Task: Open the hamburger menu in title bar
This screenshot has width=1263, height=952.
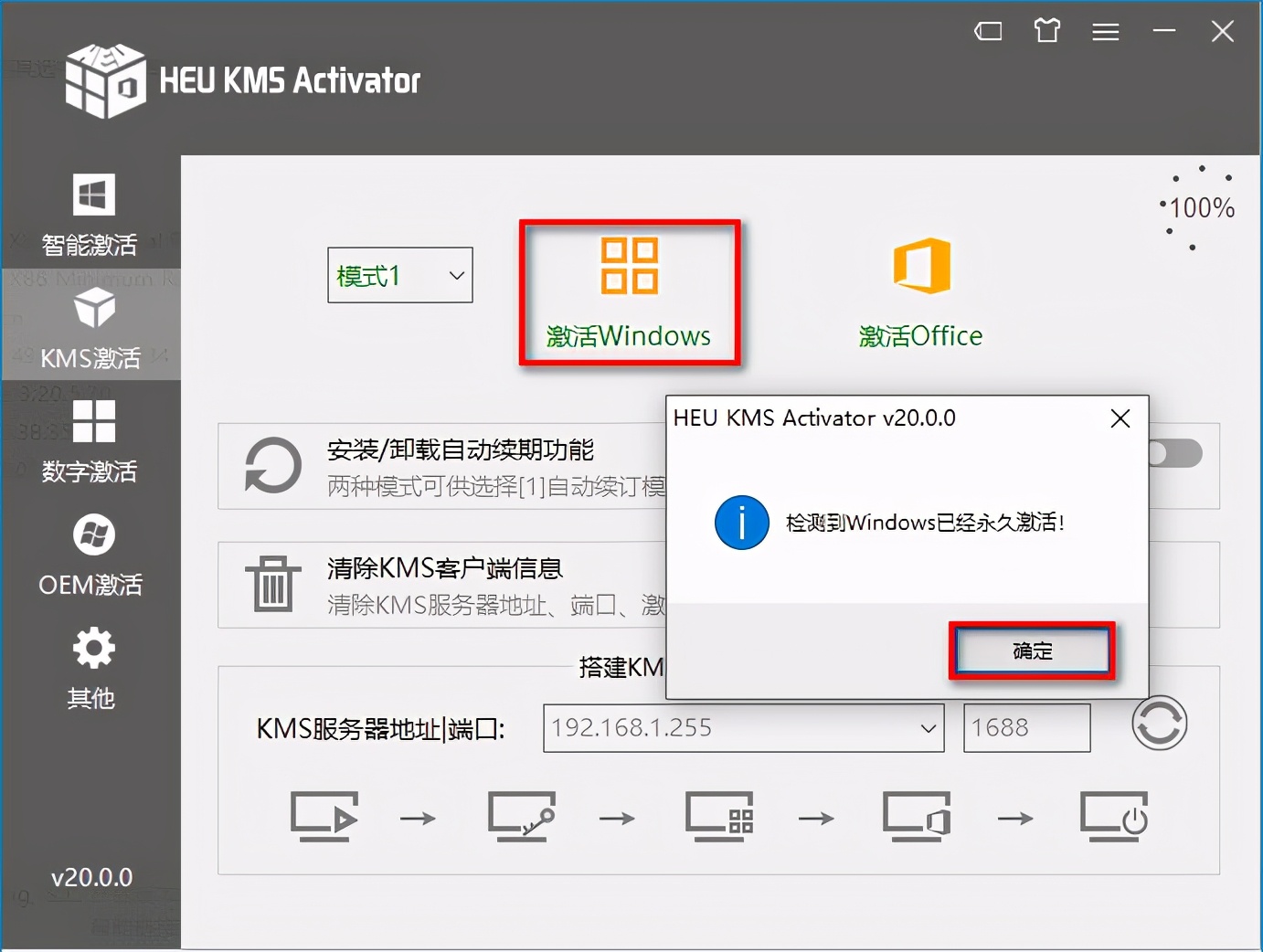Action: click(1106, 32)
